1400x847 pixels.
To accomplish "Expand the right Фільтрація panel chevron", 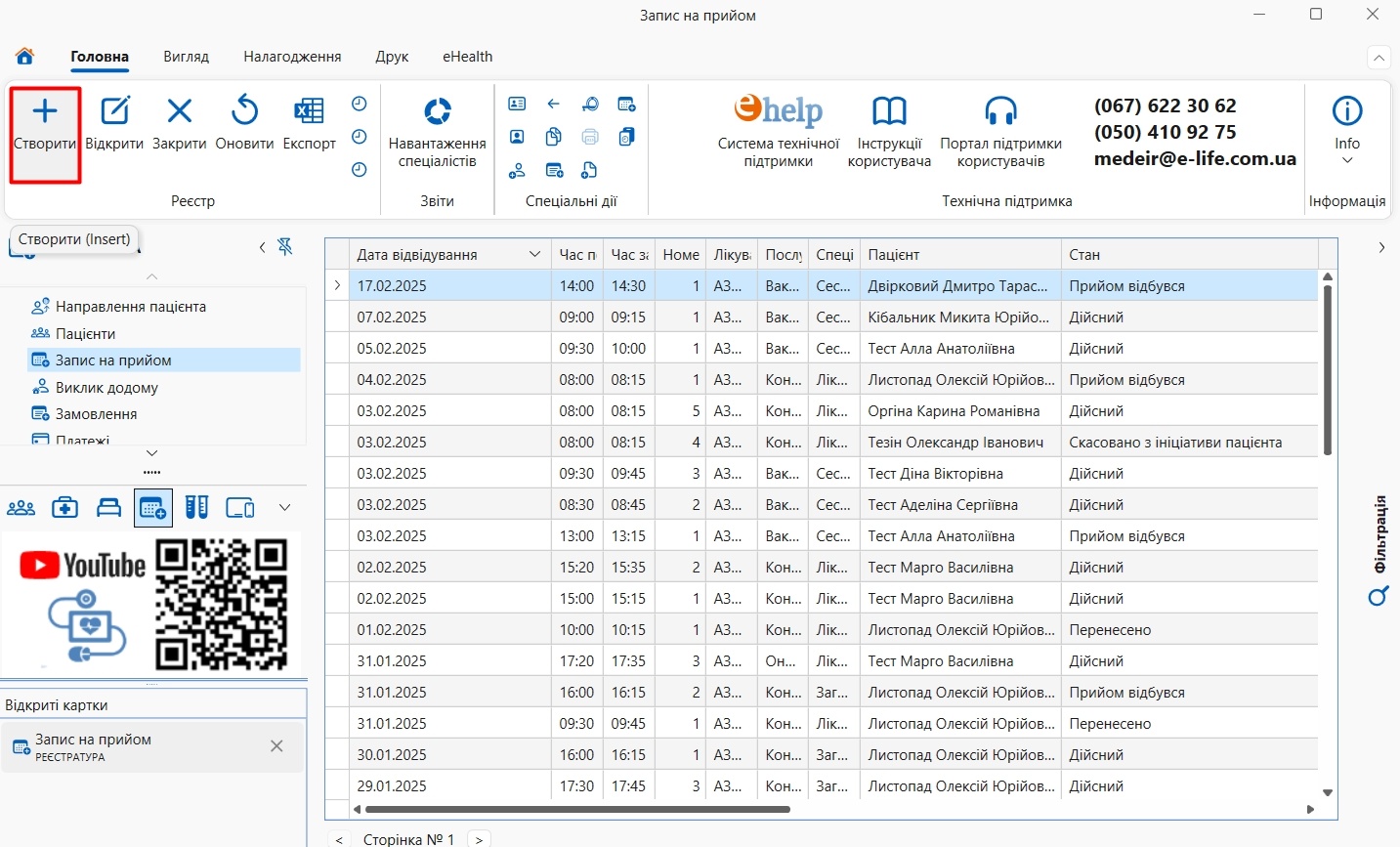I will click(1381, 248).
